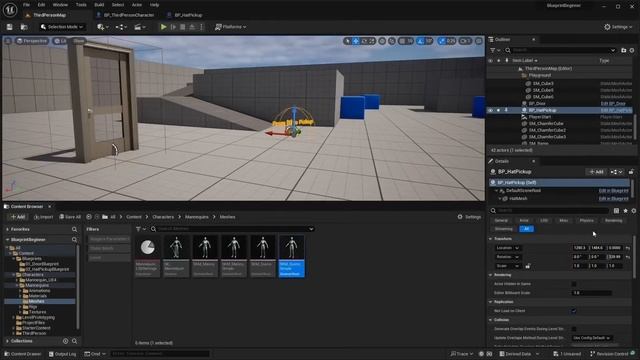Open camera speed setting in viewport
The image size is (640, 360).
465,41
